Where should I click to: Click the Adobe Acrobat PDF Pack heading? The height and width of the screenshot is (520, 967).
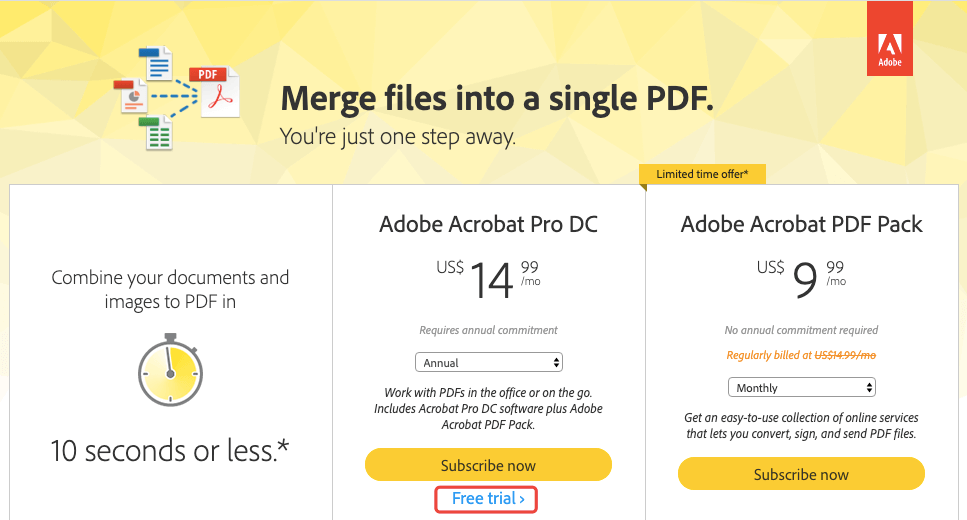(801, 223)
